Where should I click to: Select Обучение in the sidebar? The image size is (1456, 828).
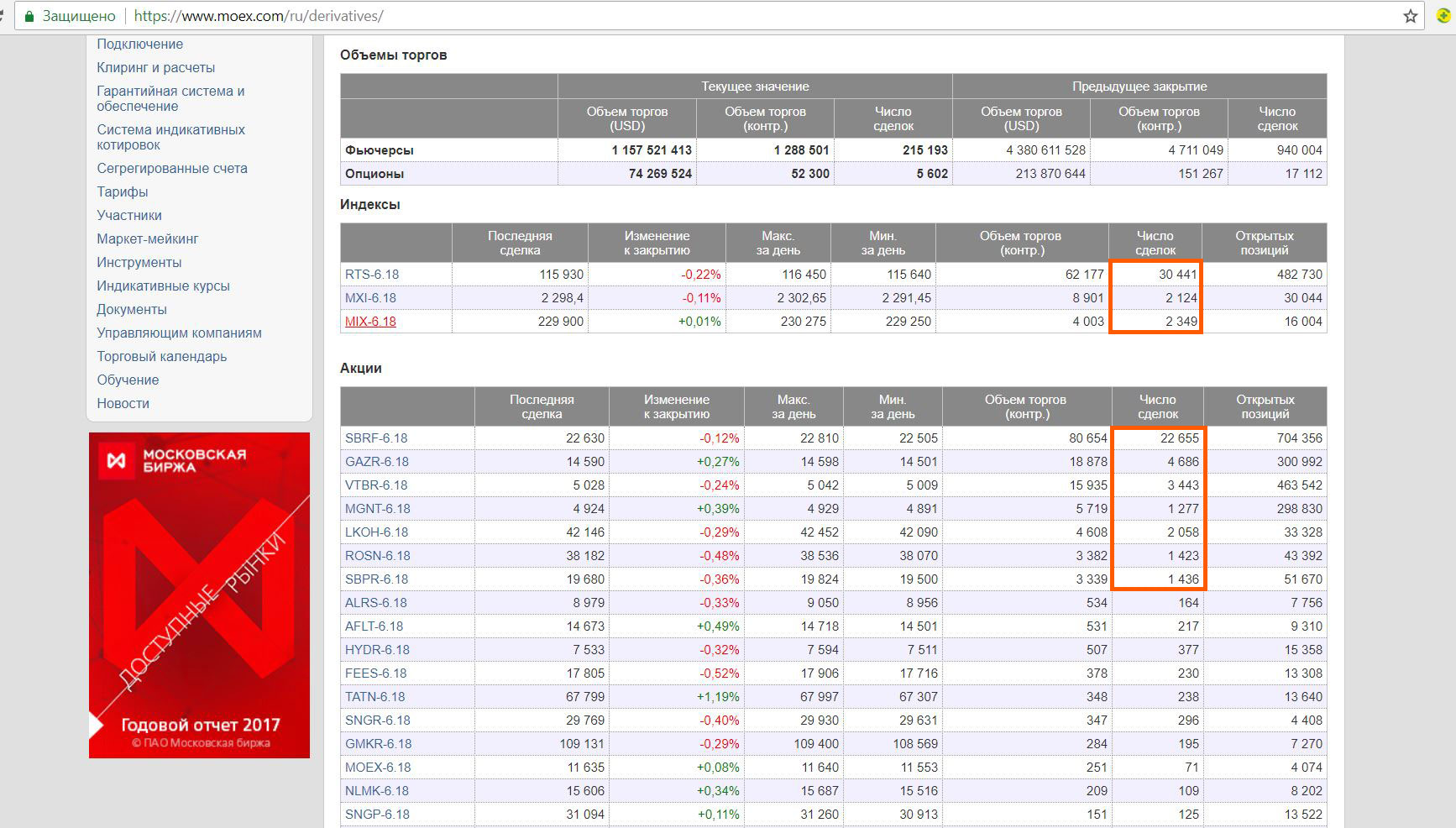click(x=128, y=380)
